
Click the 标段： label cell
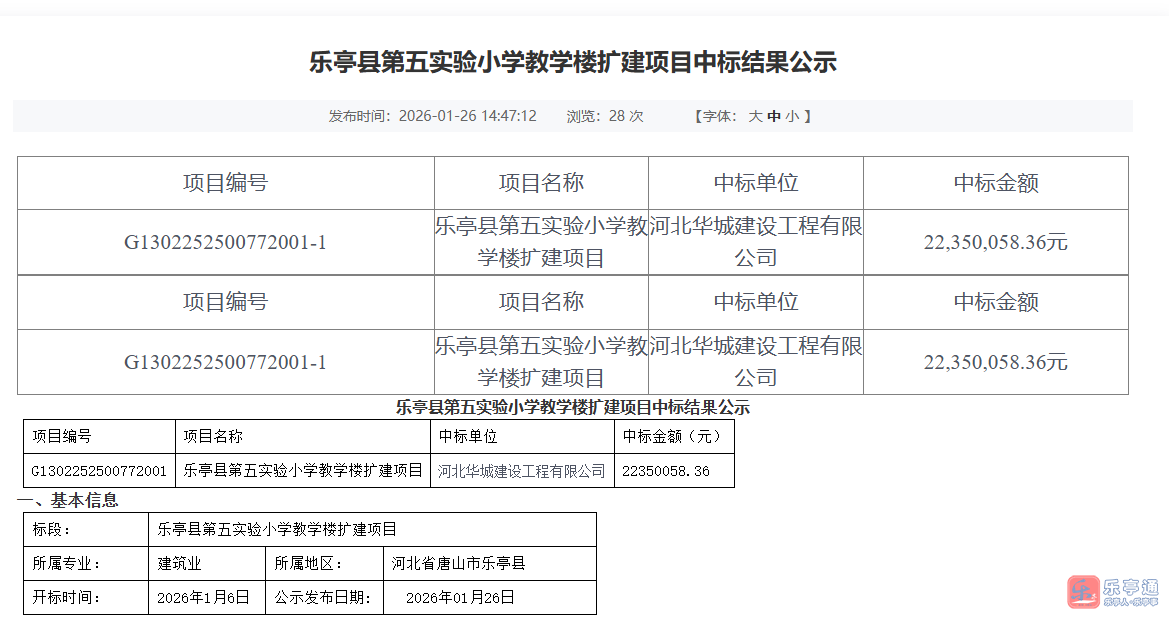52,529
